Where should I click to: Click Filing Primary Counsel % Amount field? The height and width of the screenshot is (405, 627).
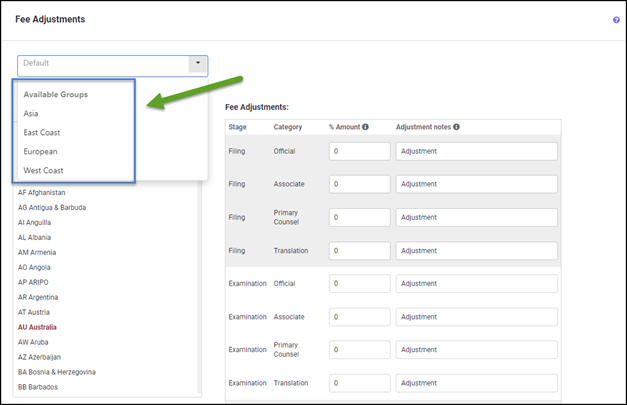click(359, 217)
